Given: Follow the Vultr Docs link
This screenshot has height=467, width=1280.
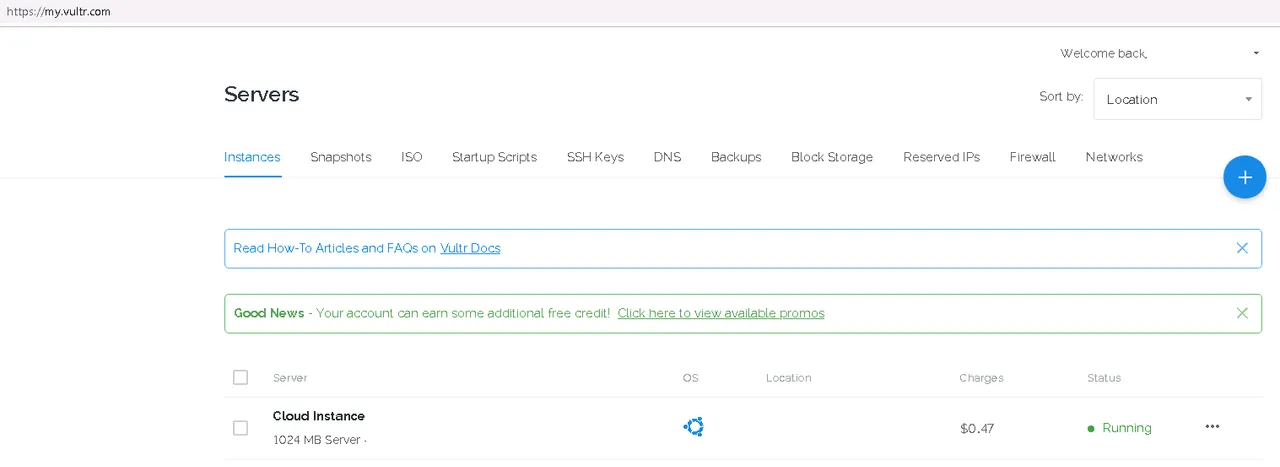Looking at the screenshot, I should point(470,248).
